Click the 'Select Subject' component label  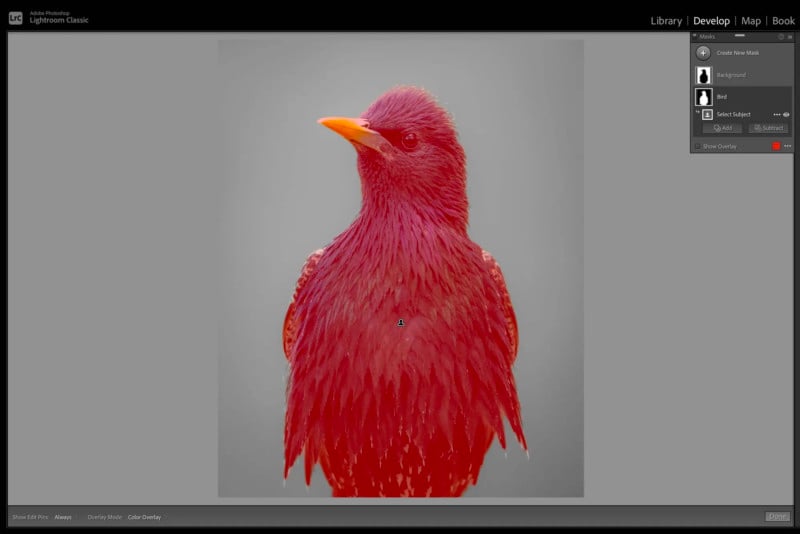734,115
